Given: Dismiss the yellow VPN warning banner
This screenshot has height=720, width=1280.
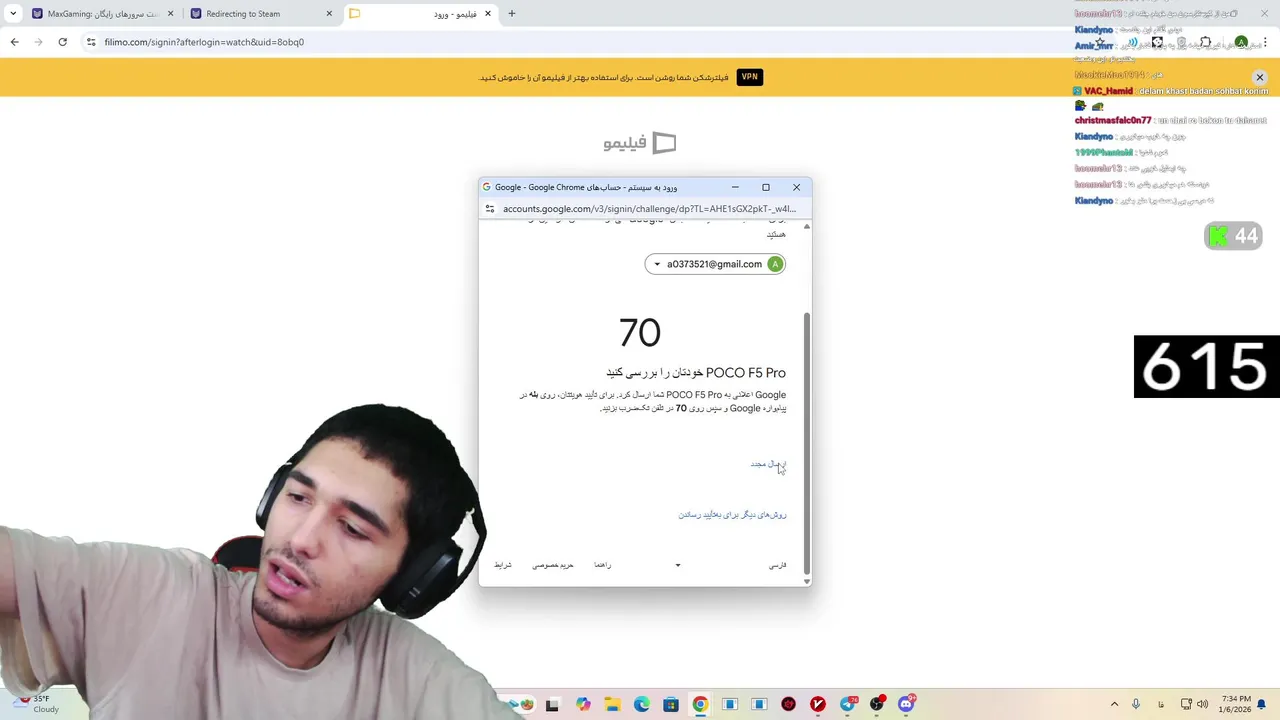Looking at the screenshot, I should [x=1259, y=77].
